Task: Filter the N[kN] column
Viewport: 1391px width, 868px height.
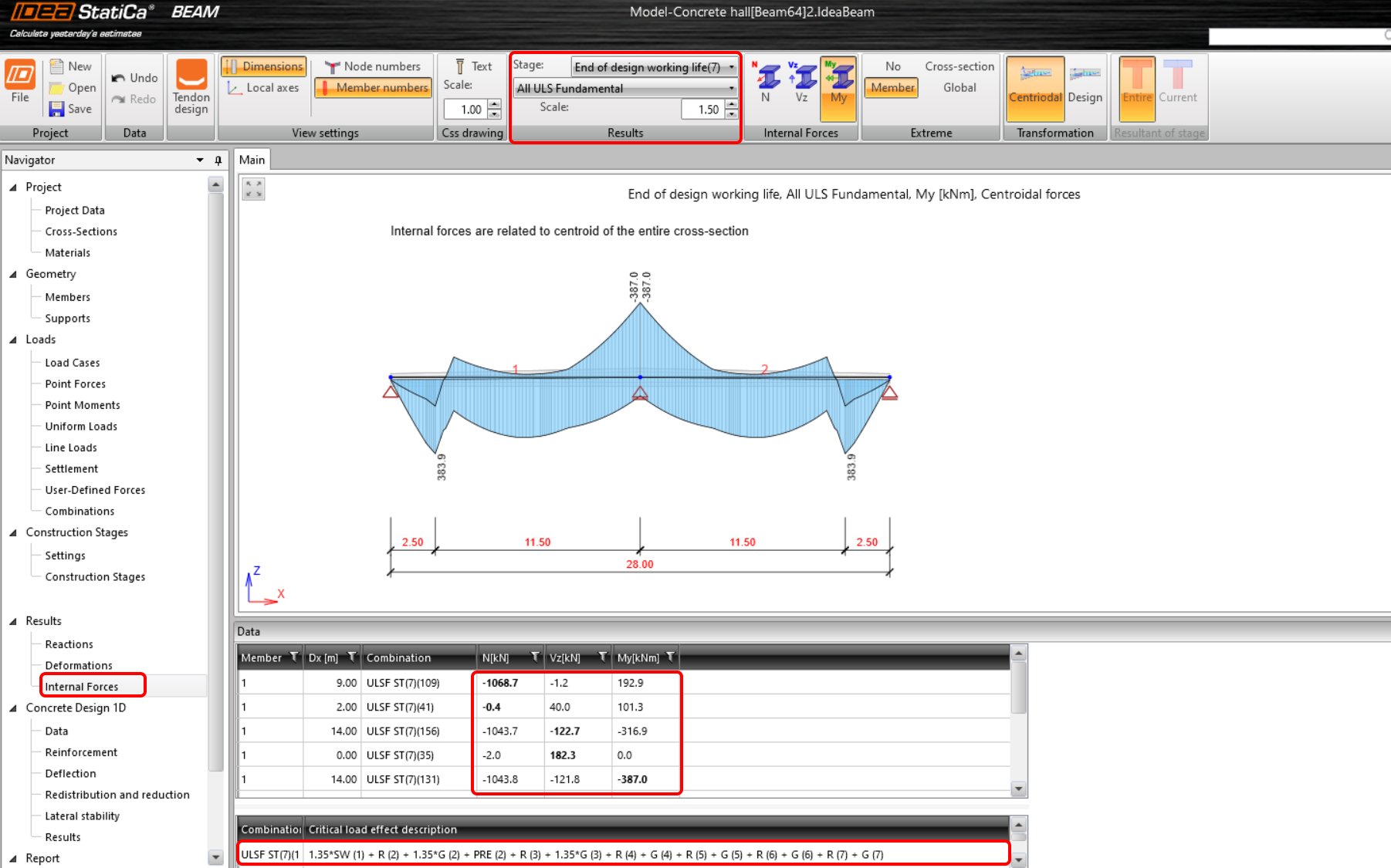Action: (x=535, y=657)
